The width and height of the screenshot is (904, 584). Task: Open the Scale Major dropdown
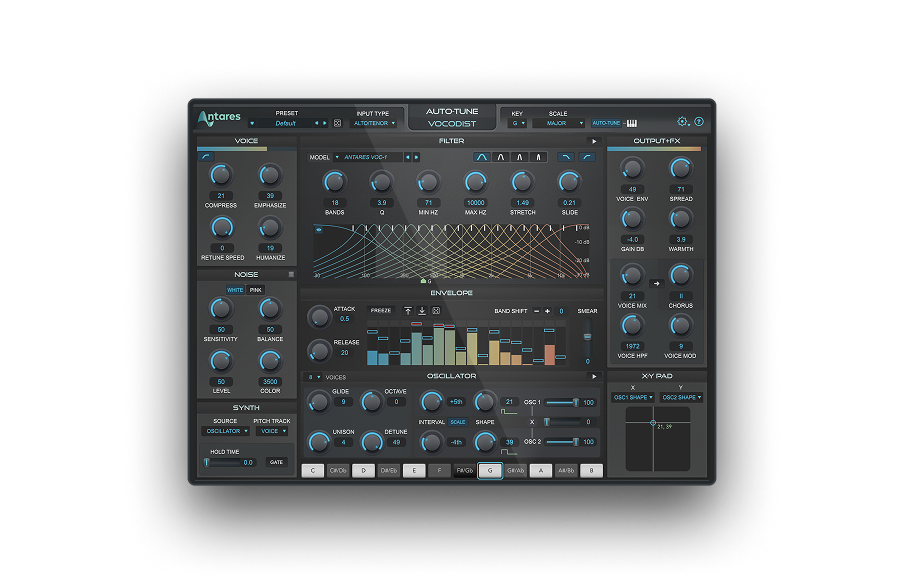tap(559, 123)
